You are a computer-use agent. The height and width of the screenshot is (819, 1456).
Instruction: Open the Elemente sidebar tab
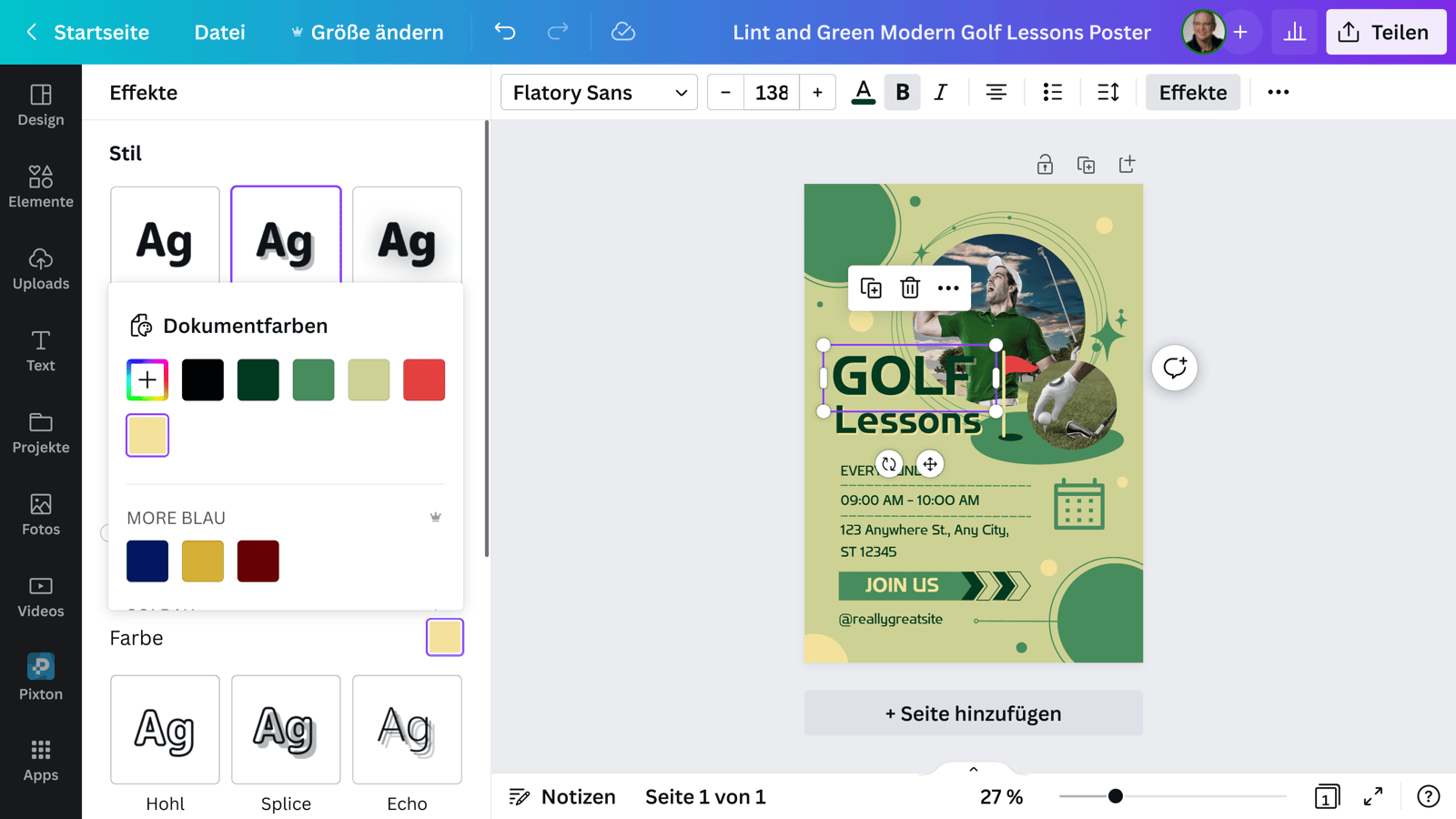(41, 187)
